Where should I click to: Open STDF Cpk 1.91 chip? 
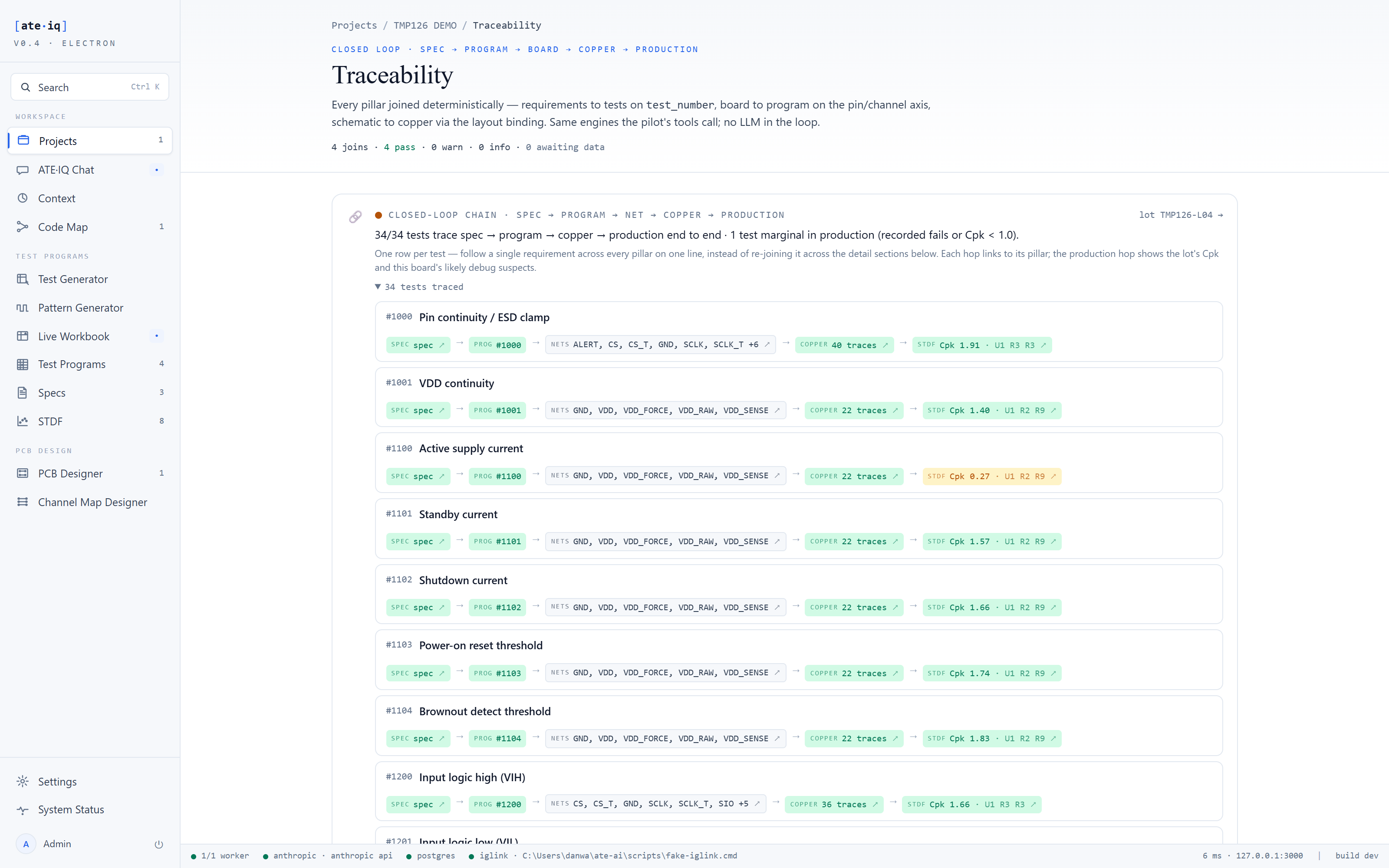981,345
